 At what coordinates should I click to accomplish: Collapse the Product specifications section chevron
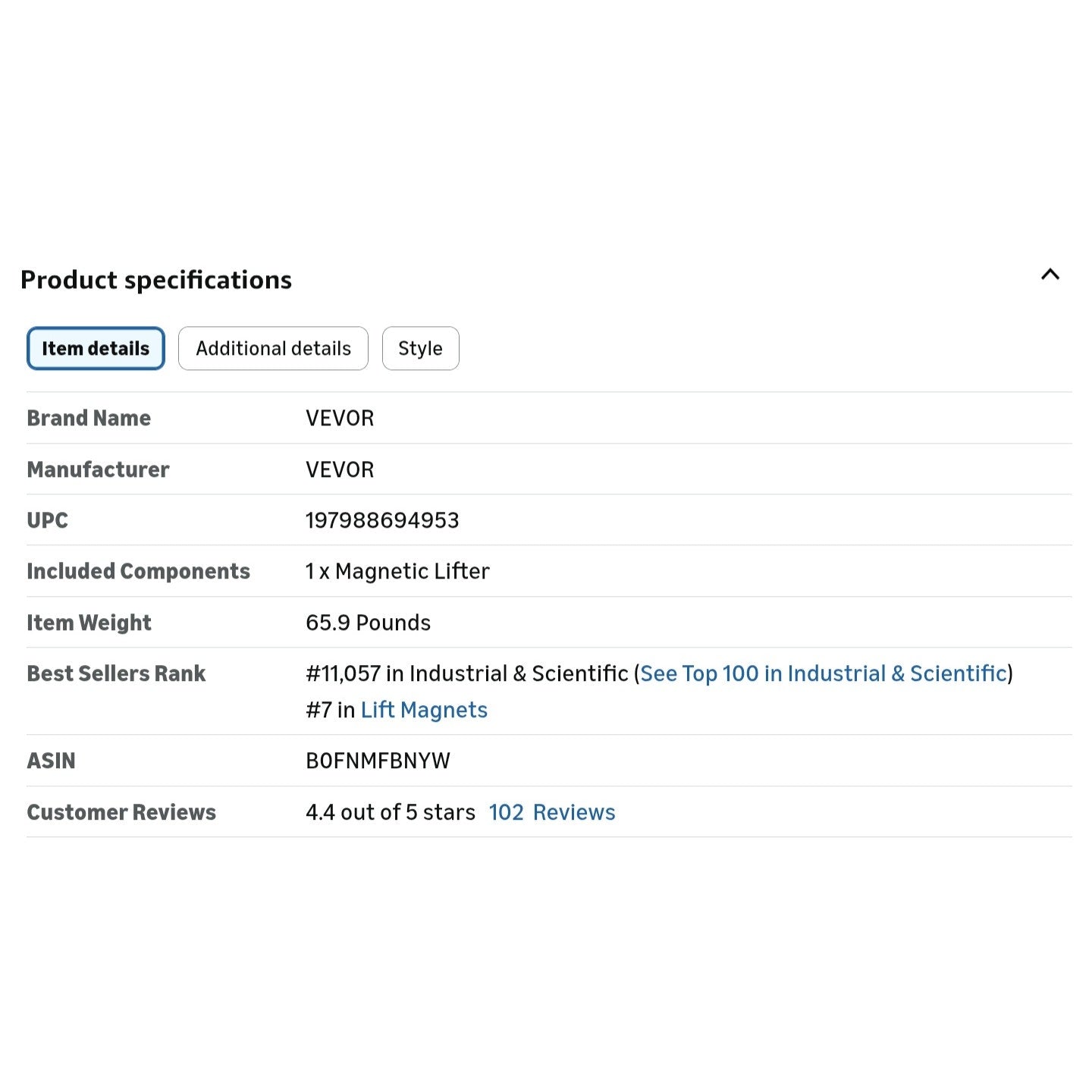(x=1050, y=275)
